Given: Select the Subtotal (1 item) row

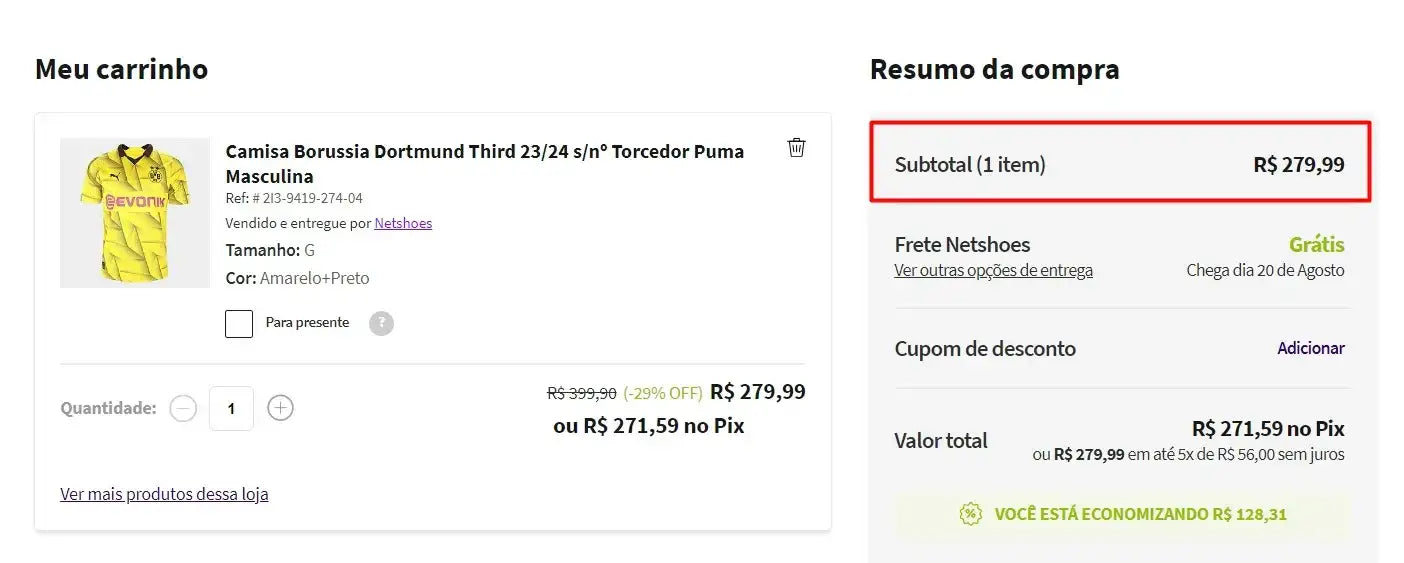Looking at the screenshot, I should (x=1119, y=164).
